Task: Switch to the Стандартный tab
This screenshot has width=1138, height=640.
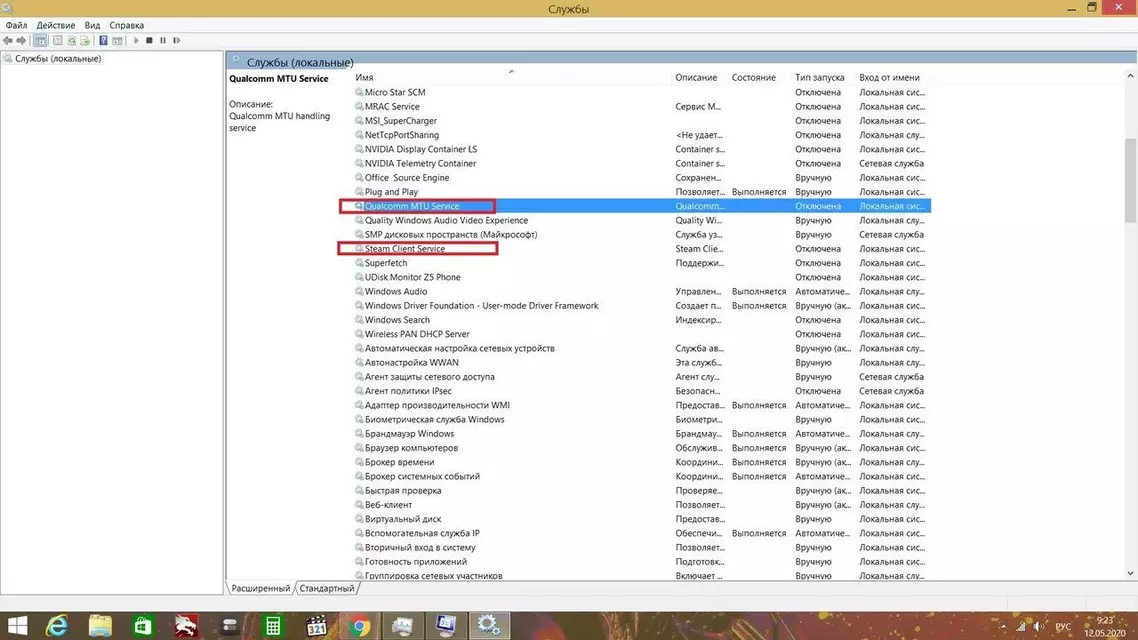Action: click(x=327, y=588)
